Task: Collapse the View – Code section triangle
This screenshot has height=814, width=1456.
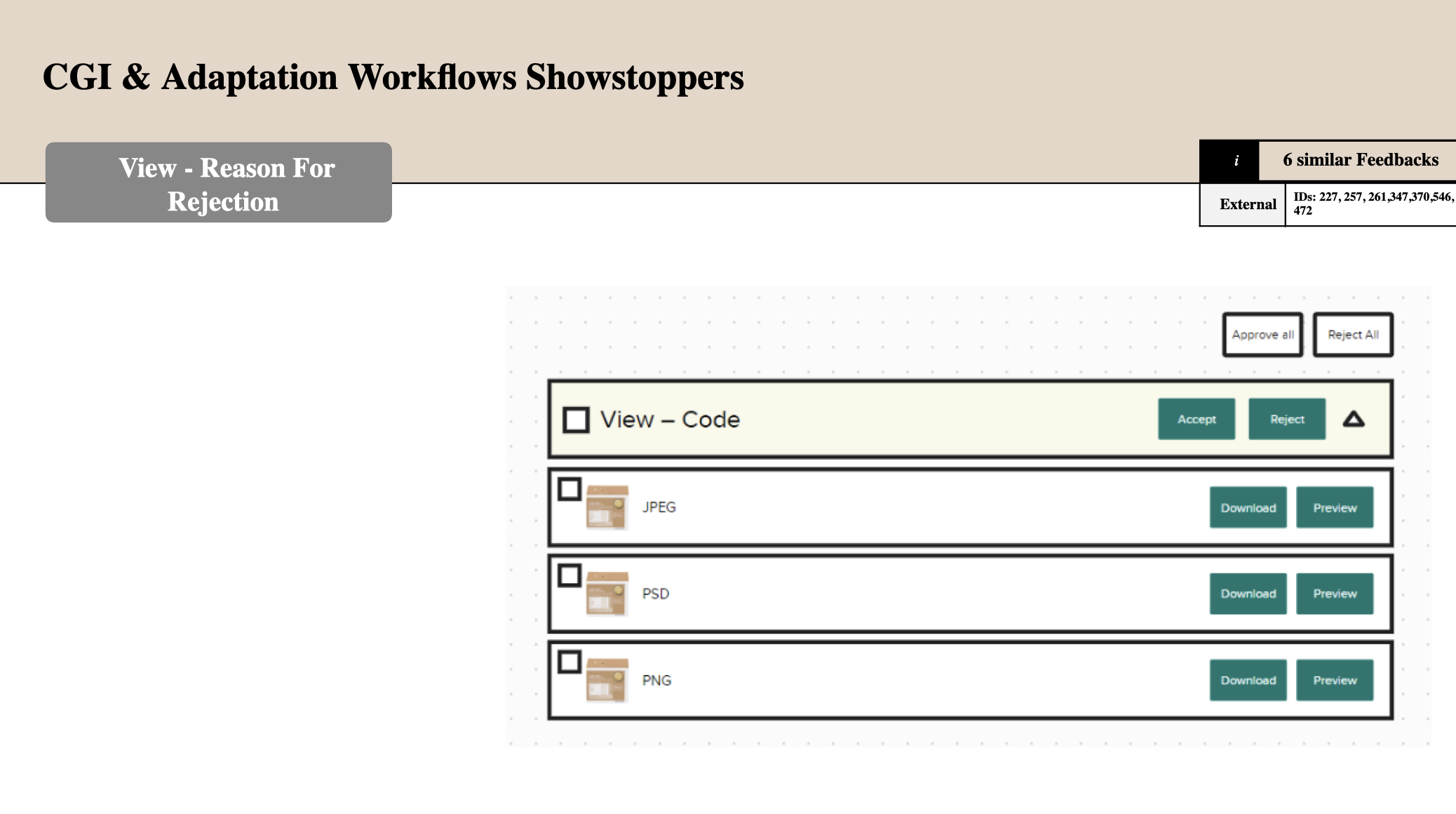Action: pyautogui.click(x=1354, y=420)
